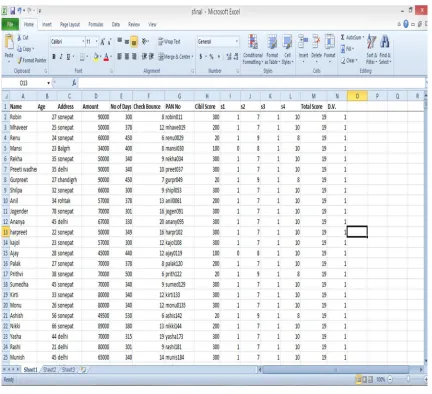Open the File tab
This screenshot has width=432, height=394.
click(x=10, y=24)
